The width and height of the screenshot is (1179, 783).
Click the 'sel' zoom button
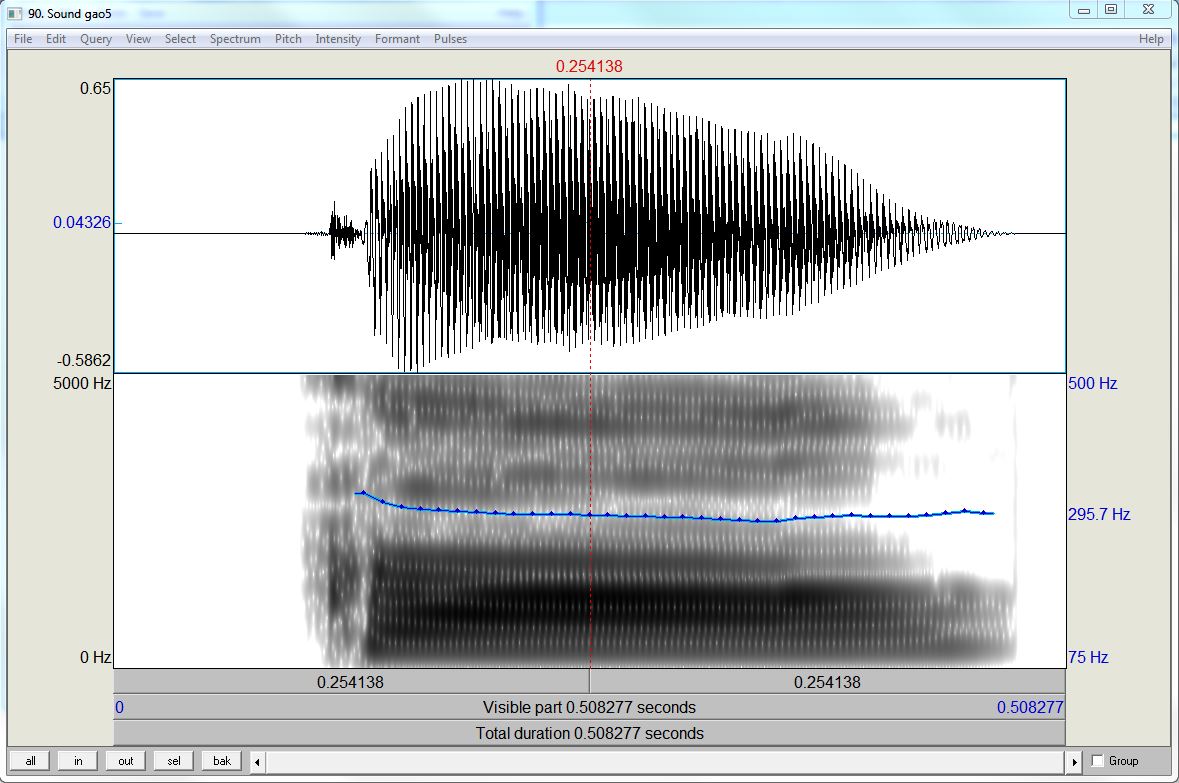pyautogui.click(x=174, y=761)
